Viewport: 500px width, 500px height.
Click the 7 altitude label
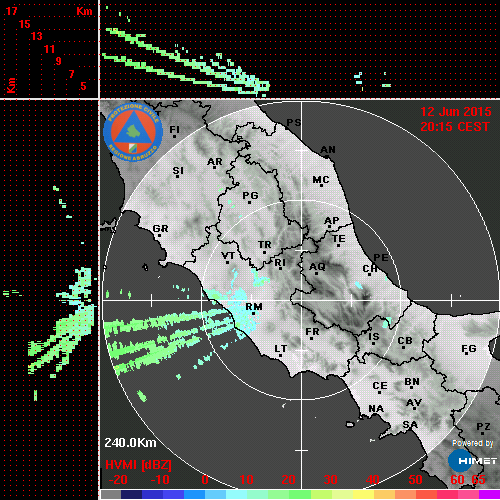(71, 74)
